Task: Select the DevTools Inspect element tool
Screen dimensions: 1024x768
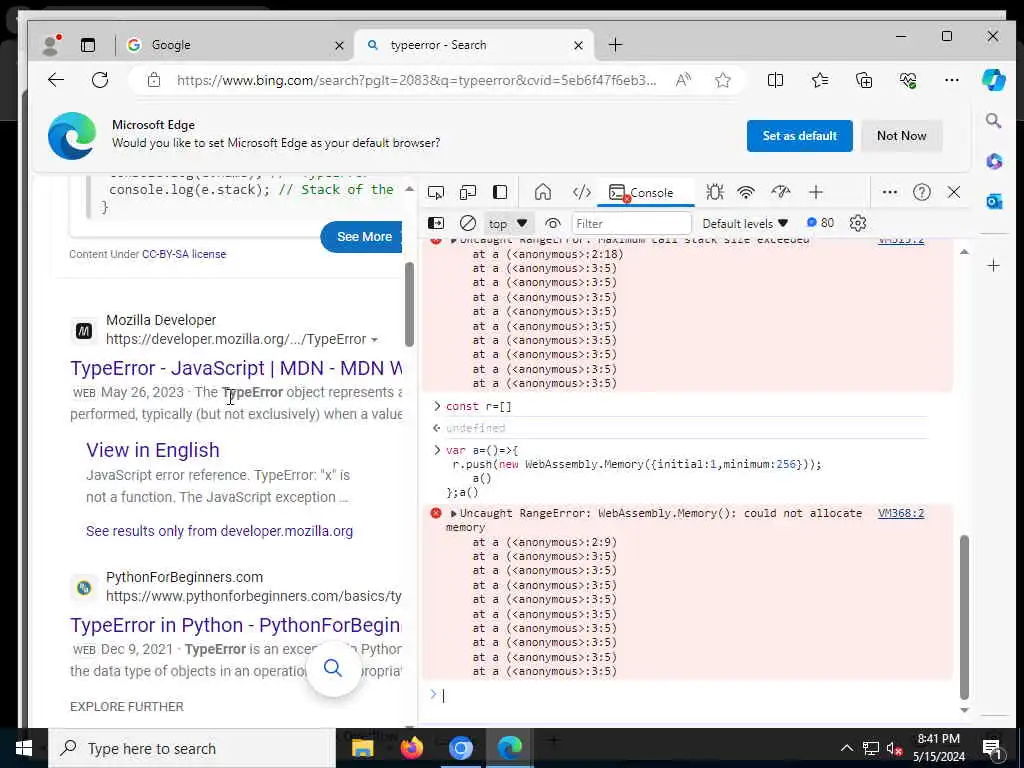Action: tap(436, 192)
